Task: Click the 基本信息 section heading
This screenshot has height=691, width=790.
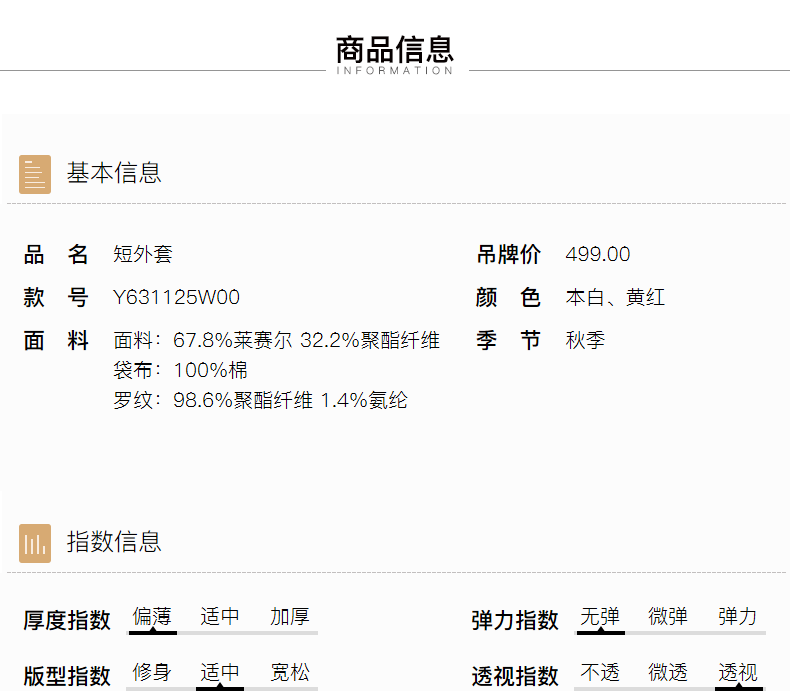Action: (x=114, y=173)
